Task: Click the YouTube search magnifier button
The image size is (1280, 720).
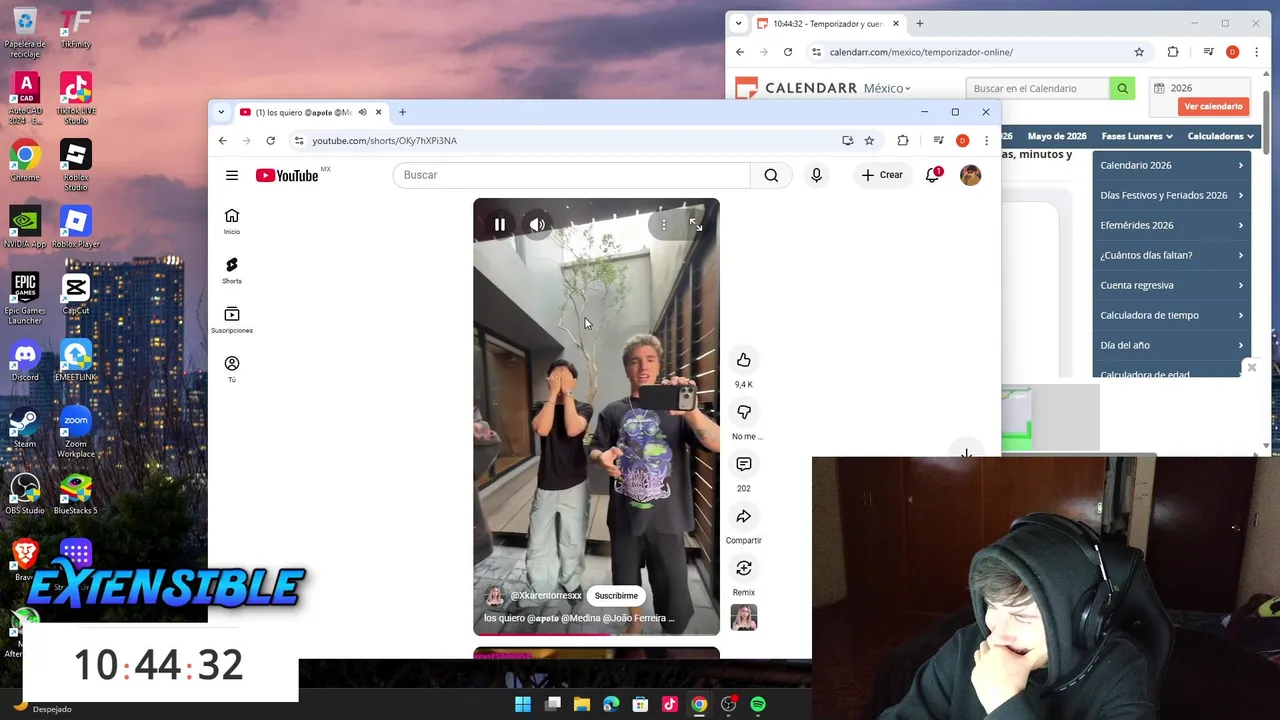Action: tap(771, 175)
